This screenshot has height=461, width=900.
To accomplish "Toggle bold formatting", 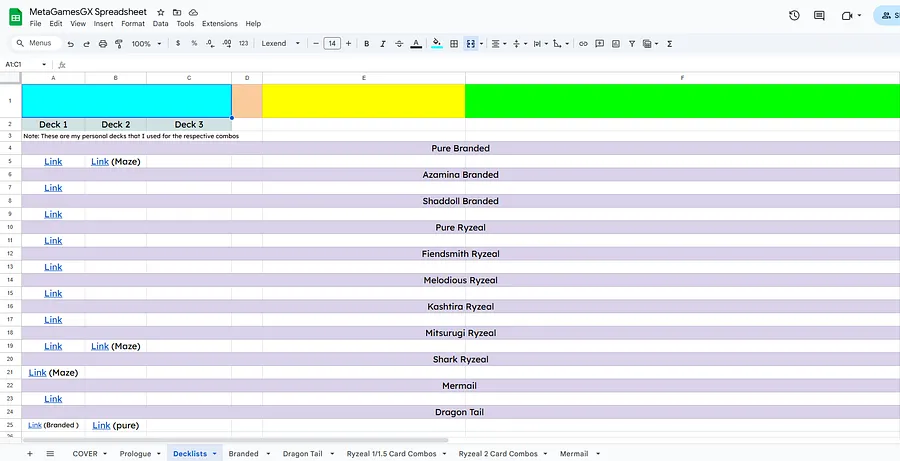I will click(366, 44).
